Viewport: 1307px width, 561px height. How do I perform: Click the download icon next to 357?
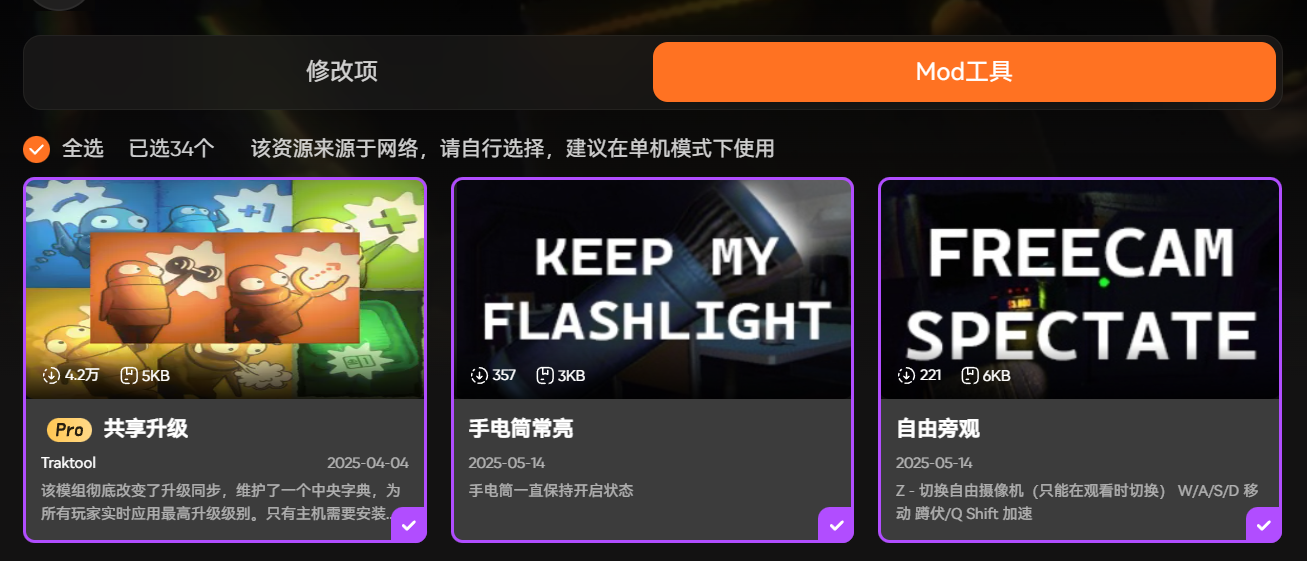pos(479,376)
